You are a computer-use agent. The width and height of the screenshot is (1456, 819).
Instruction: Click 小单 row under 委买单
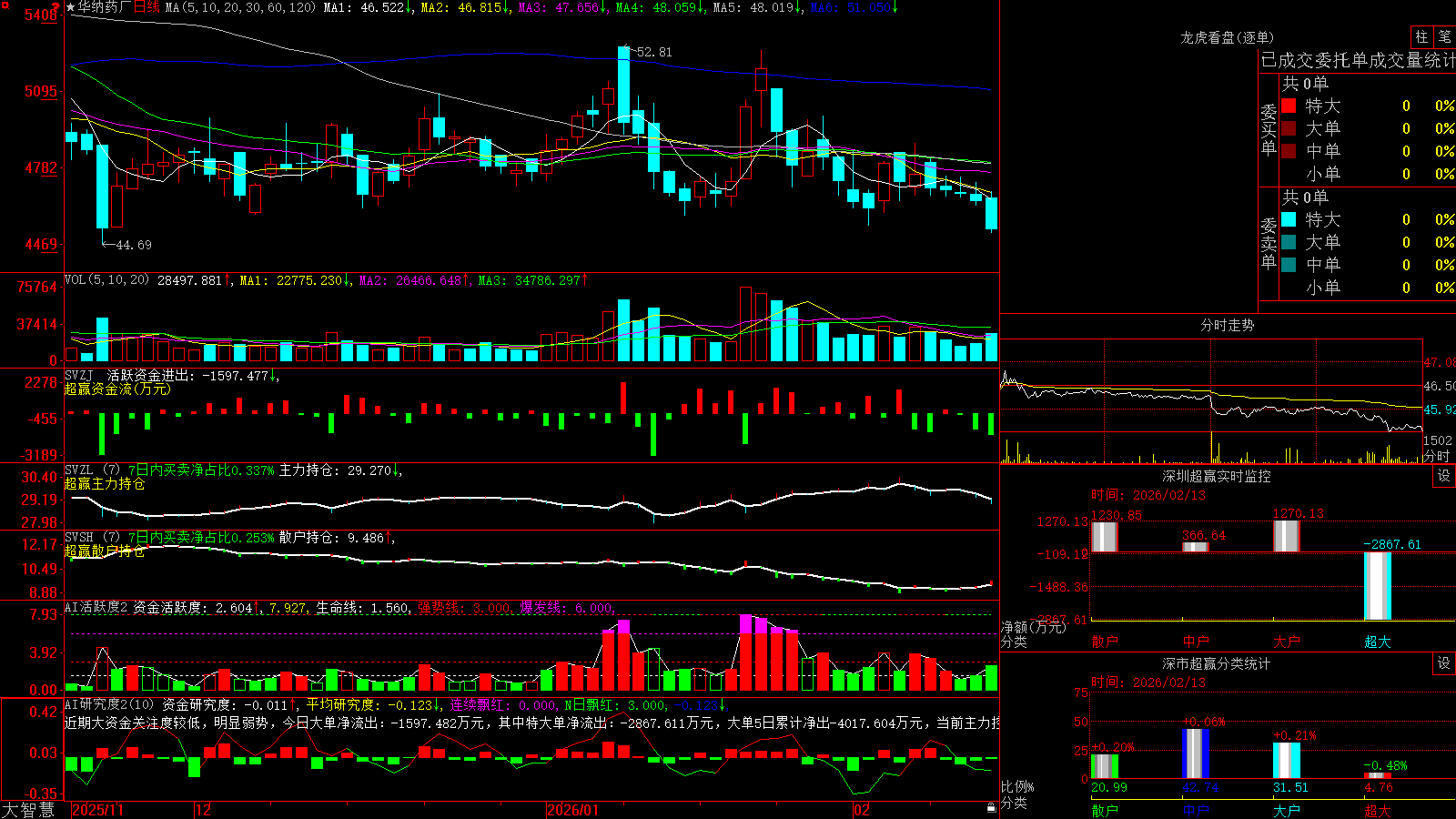[x=1368, y=174]
